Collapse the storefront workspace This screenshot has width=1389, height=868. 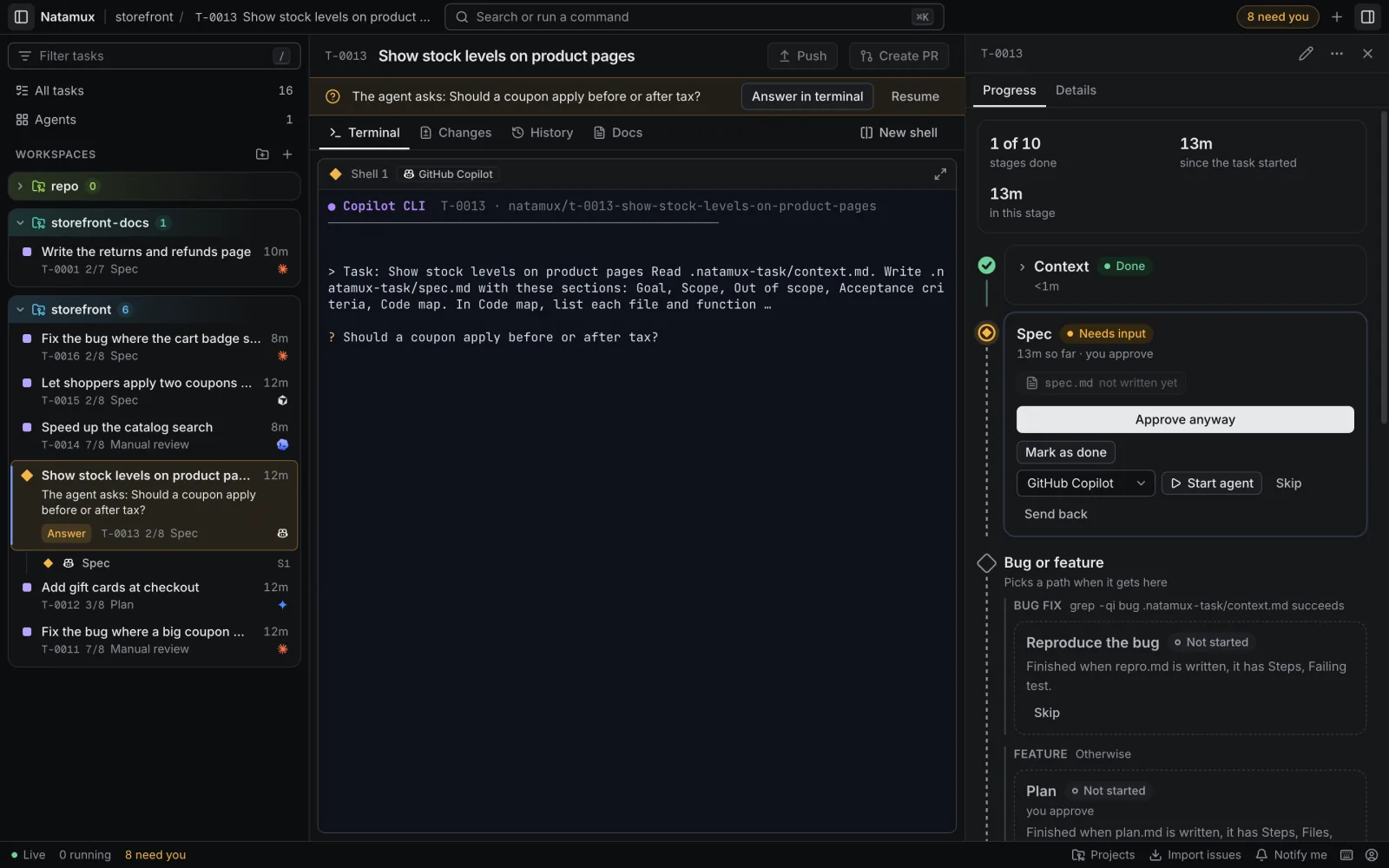[20, 310]
